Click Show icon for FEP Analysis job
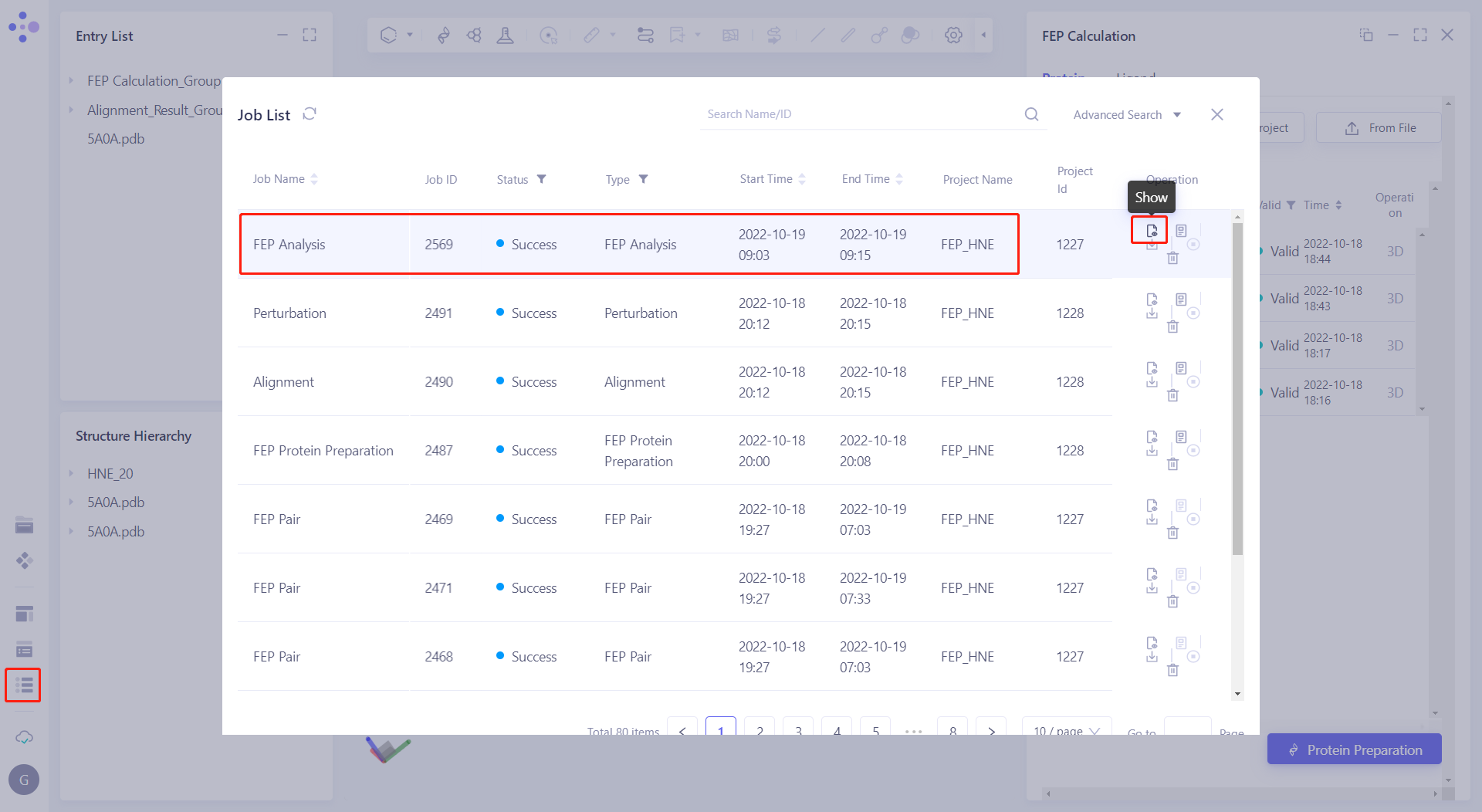 [1151, 230]
